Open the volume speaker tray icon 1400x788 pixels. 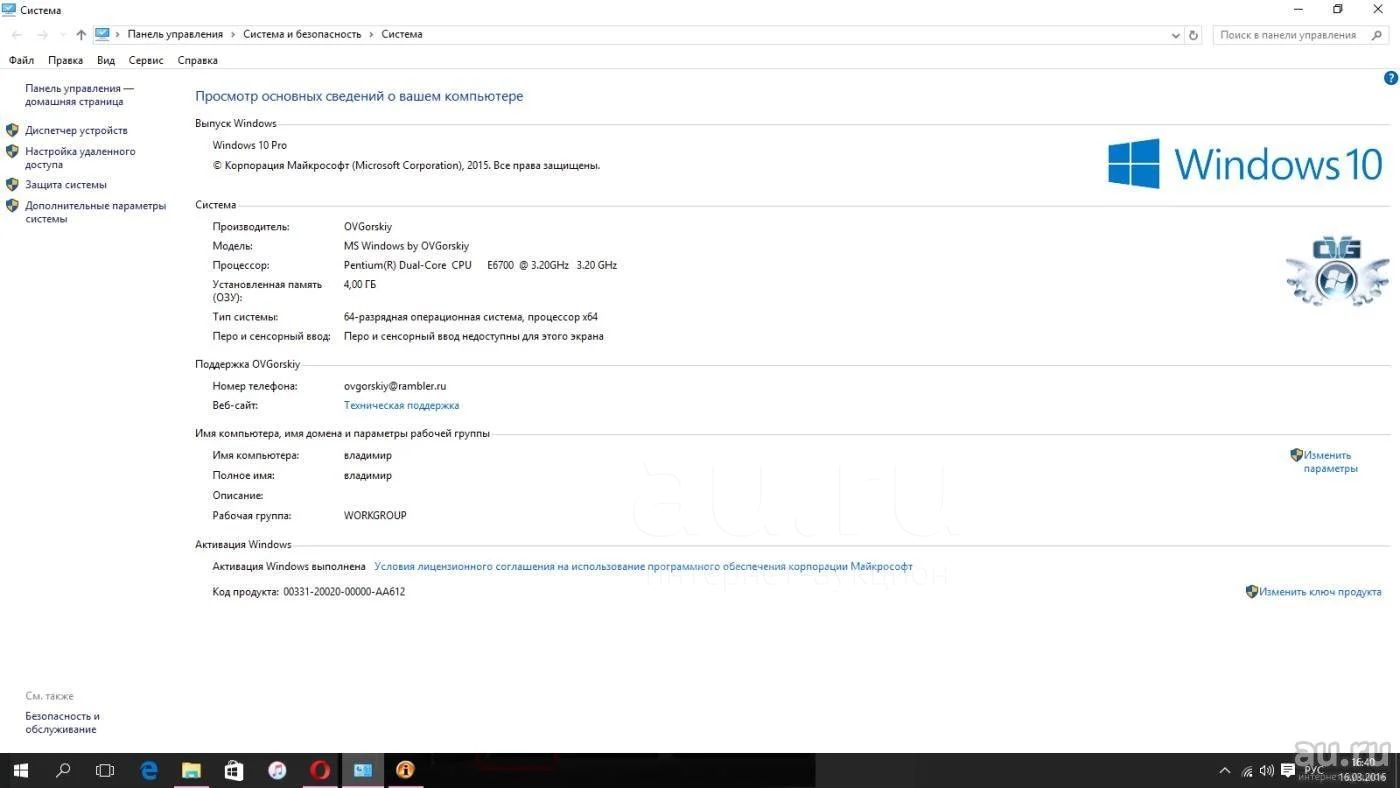point(1267,771)
